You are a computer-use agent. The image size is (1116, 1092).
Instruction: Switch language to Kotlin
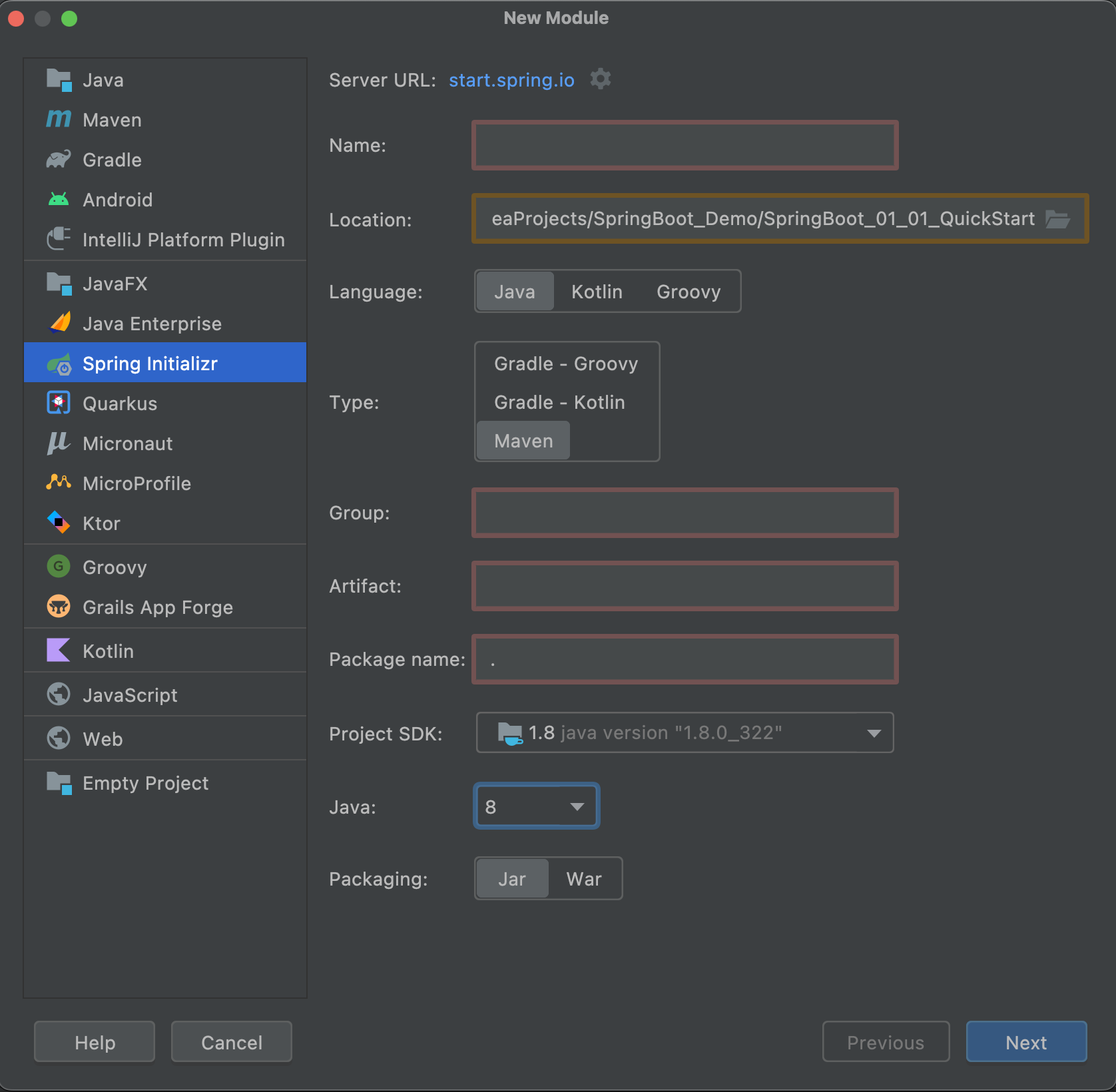597,291
